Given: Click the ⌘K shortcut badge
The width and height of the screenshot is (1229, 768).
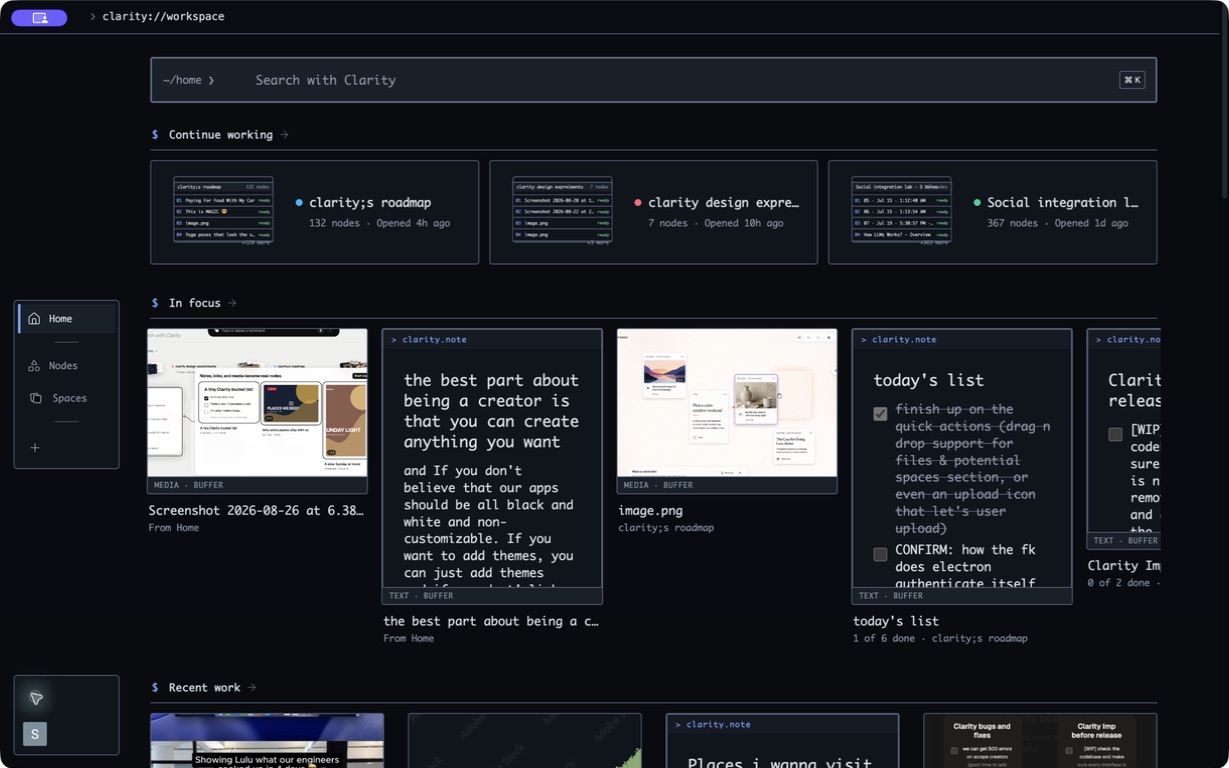Looking at the screenshot, I should click(x=1132, y=80).
